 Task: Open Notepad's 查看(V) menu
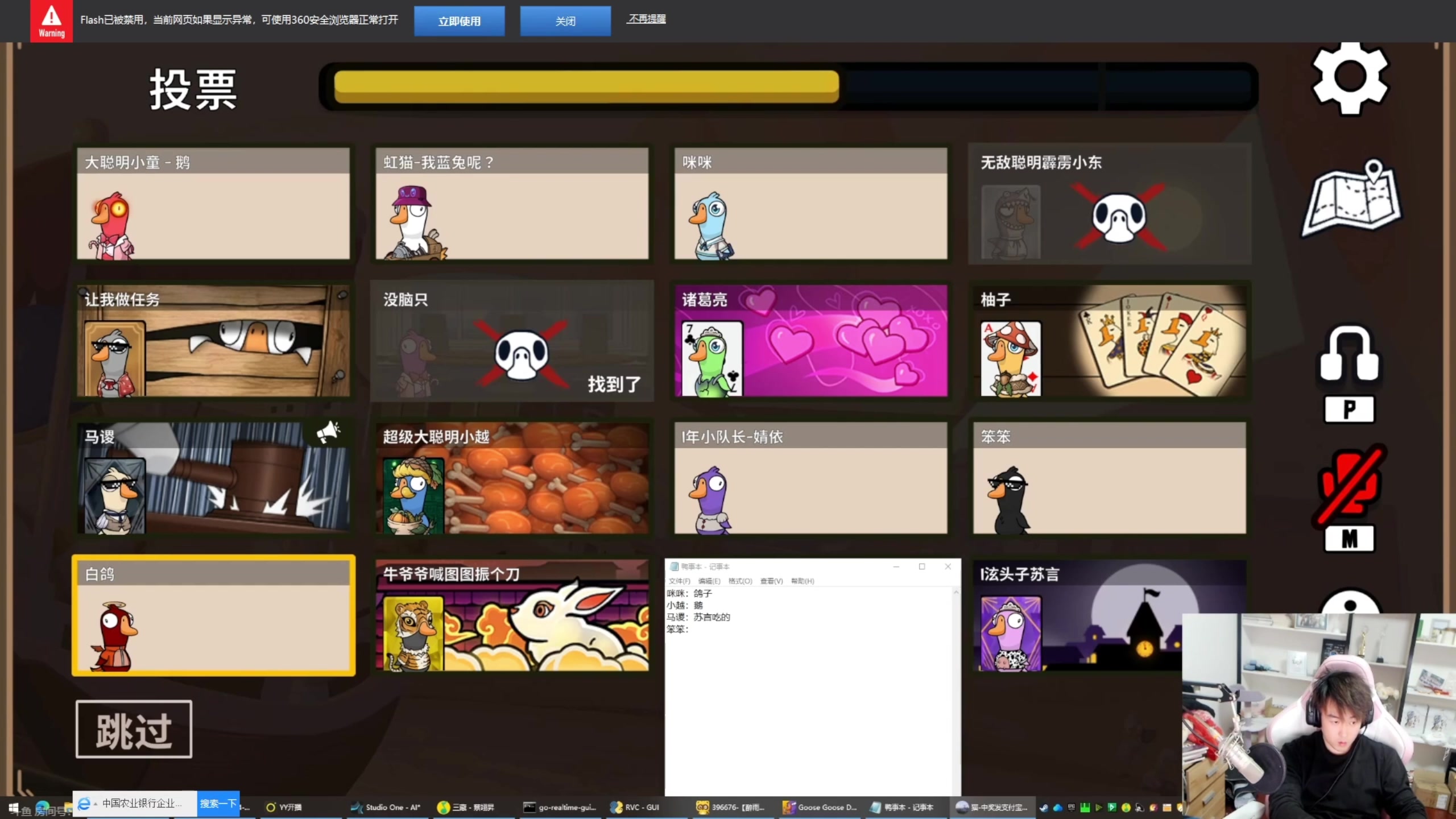pos(771,581)
